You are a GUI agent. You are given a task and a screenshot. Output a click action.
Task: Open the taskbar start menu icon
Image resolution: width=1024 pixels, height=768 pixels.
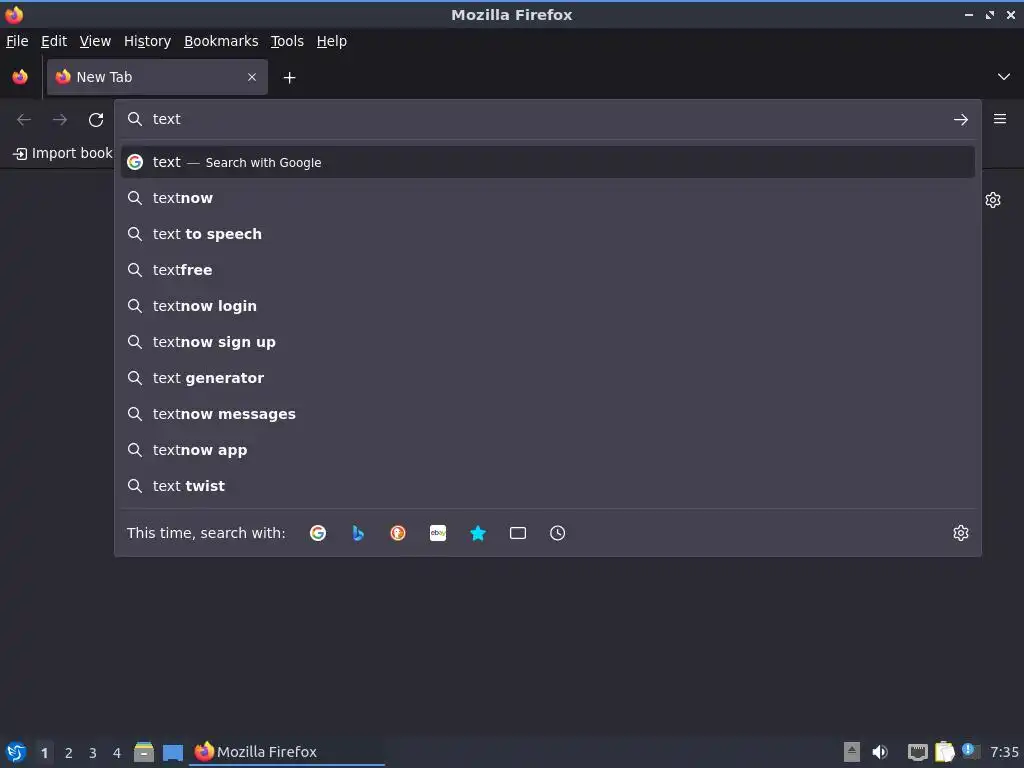pos(16,752)
